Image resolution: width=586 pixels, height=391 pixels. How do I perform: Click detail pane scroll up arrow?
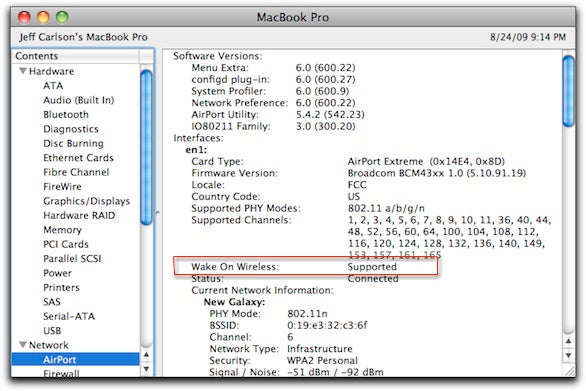click(x=568, y=341)
